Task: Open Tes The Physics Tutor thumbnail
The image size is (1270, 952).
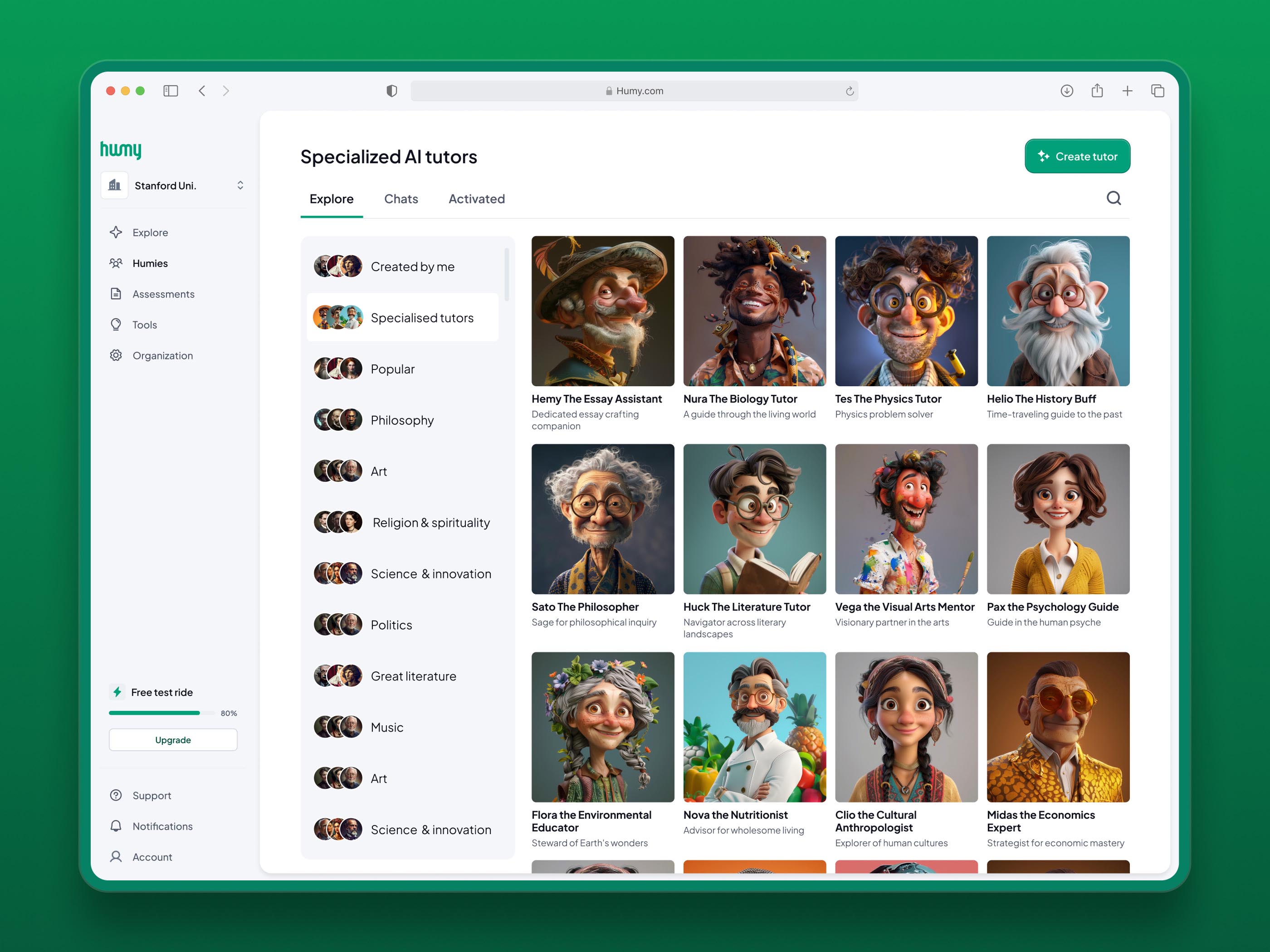Action: (x=906, y=311)
